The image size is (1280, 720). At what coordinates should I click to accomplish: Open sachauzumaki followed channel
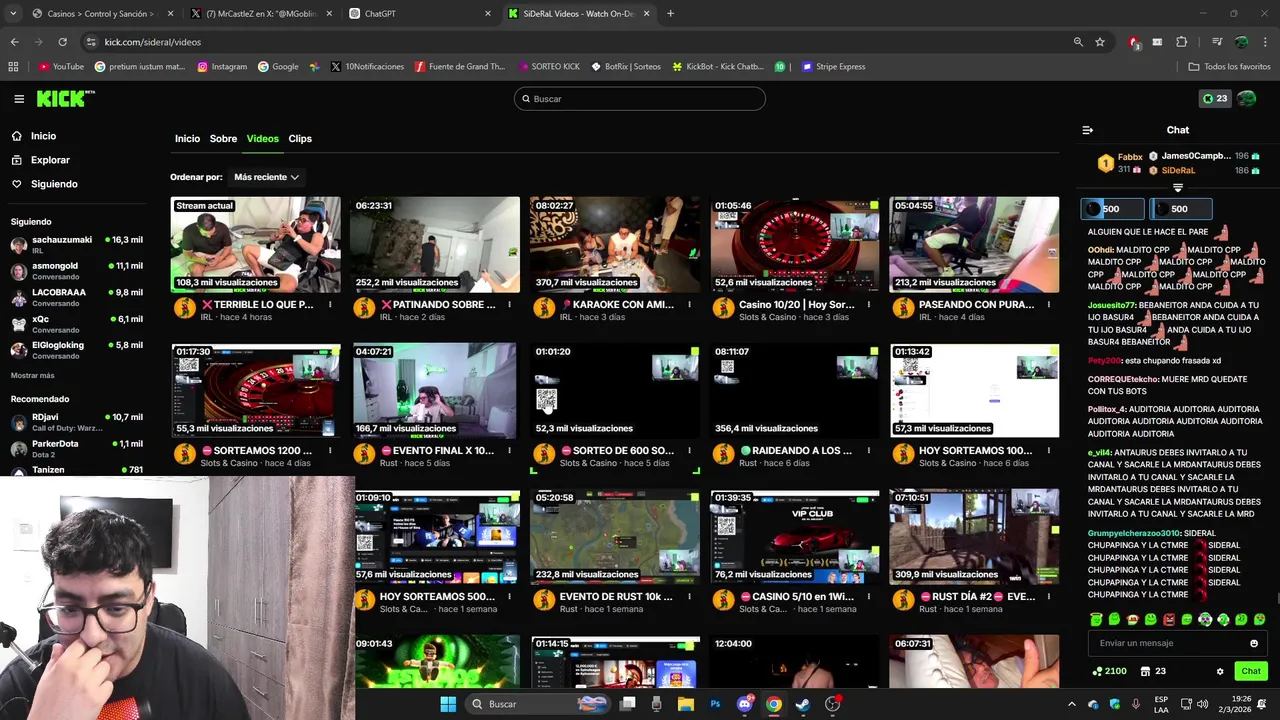coord(77,244)
